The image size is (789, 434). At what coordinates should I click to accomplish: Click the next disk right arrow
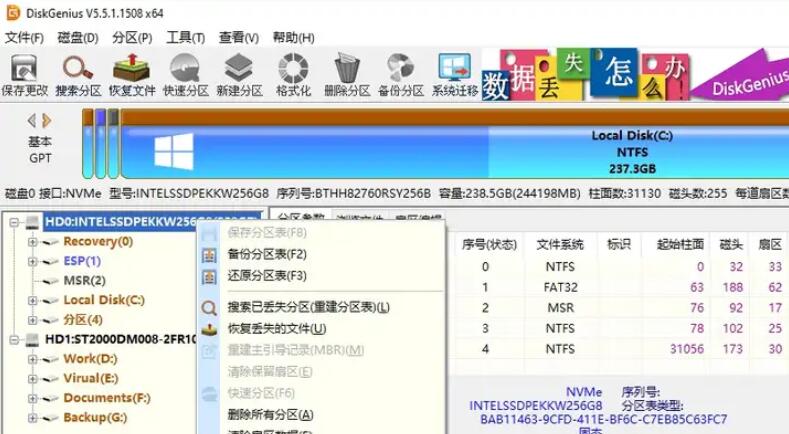tap(47, 120)
